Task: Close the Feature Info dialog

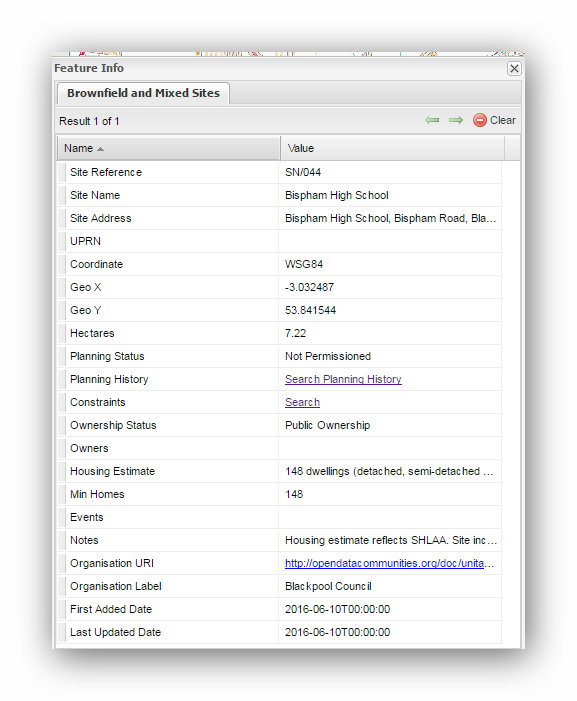Action: point(514,68)
